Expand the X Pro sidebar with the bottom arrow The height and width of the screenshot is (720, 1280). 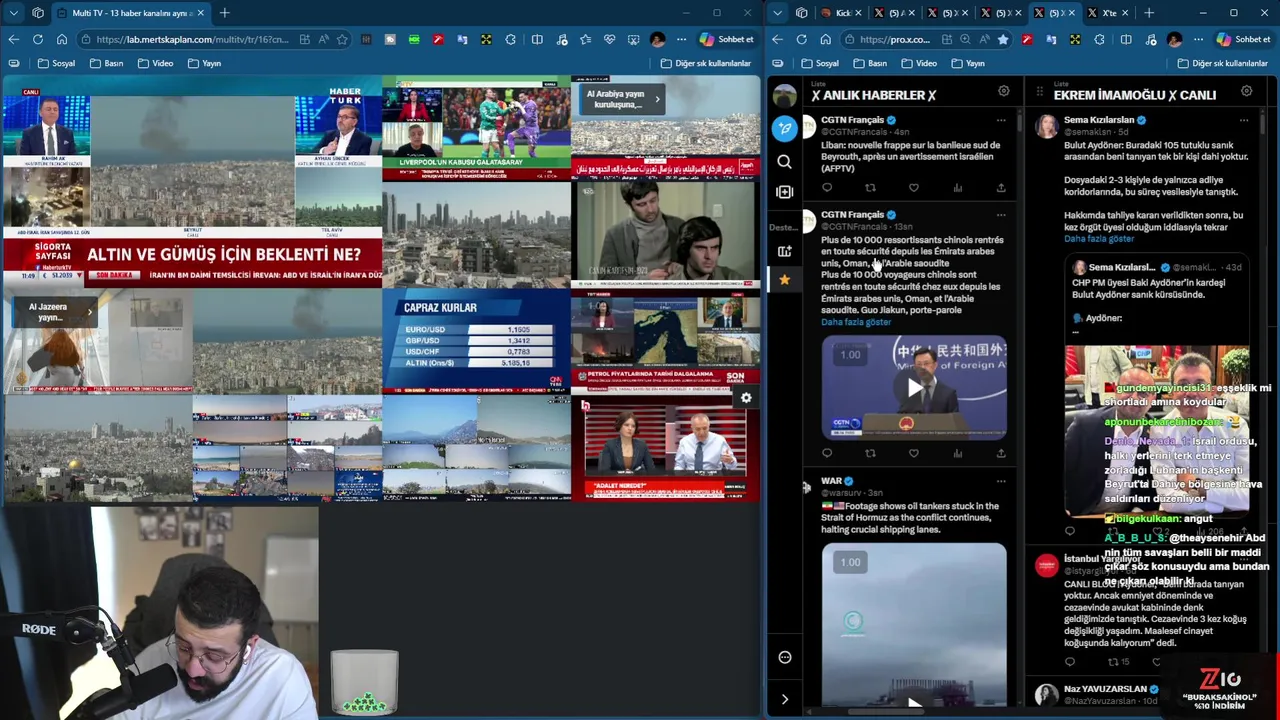coord(785,699)
